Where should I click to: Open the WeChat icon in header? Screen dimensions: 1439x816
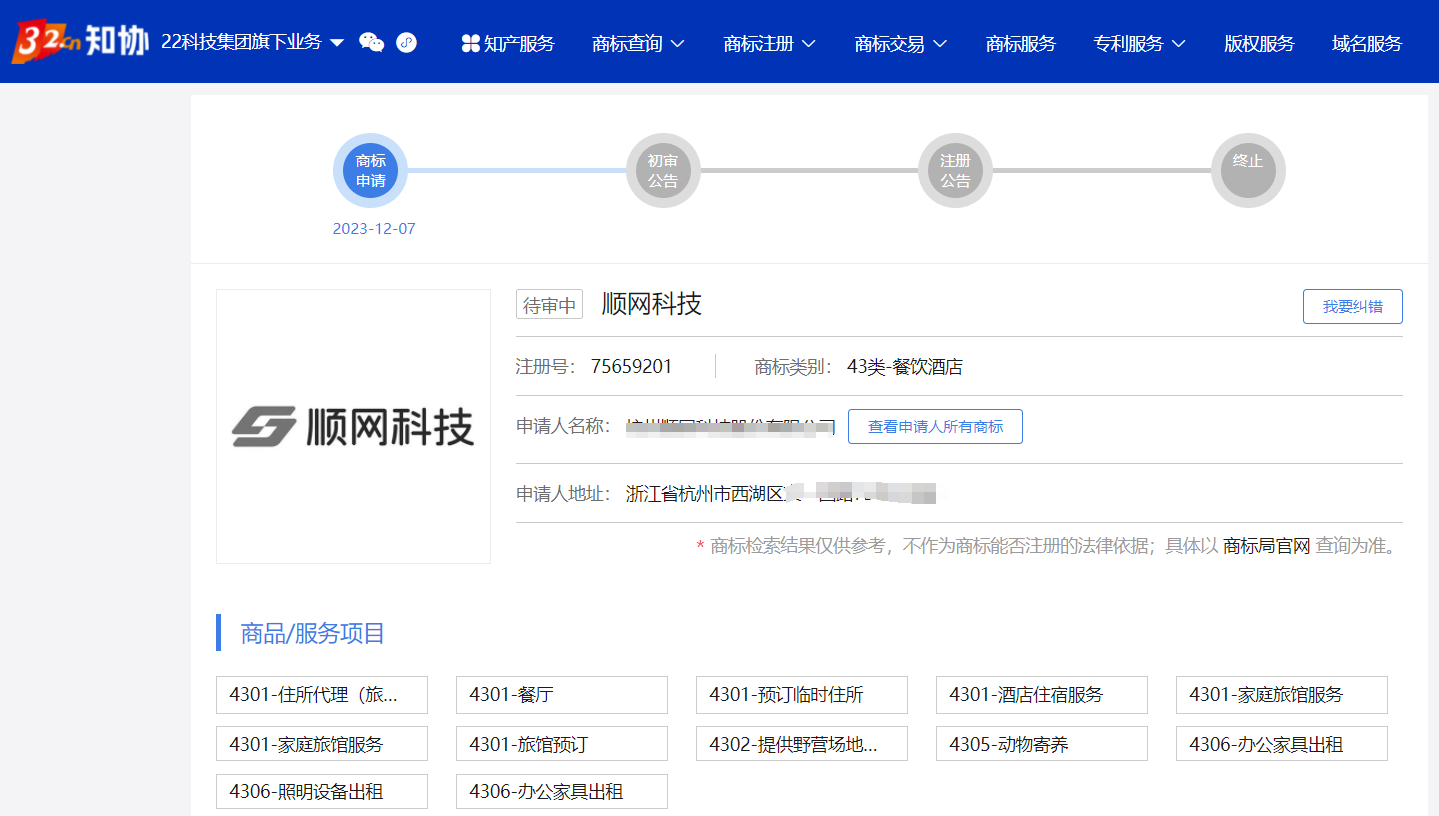371,42
